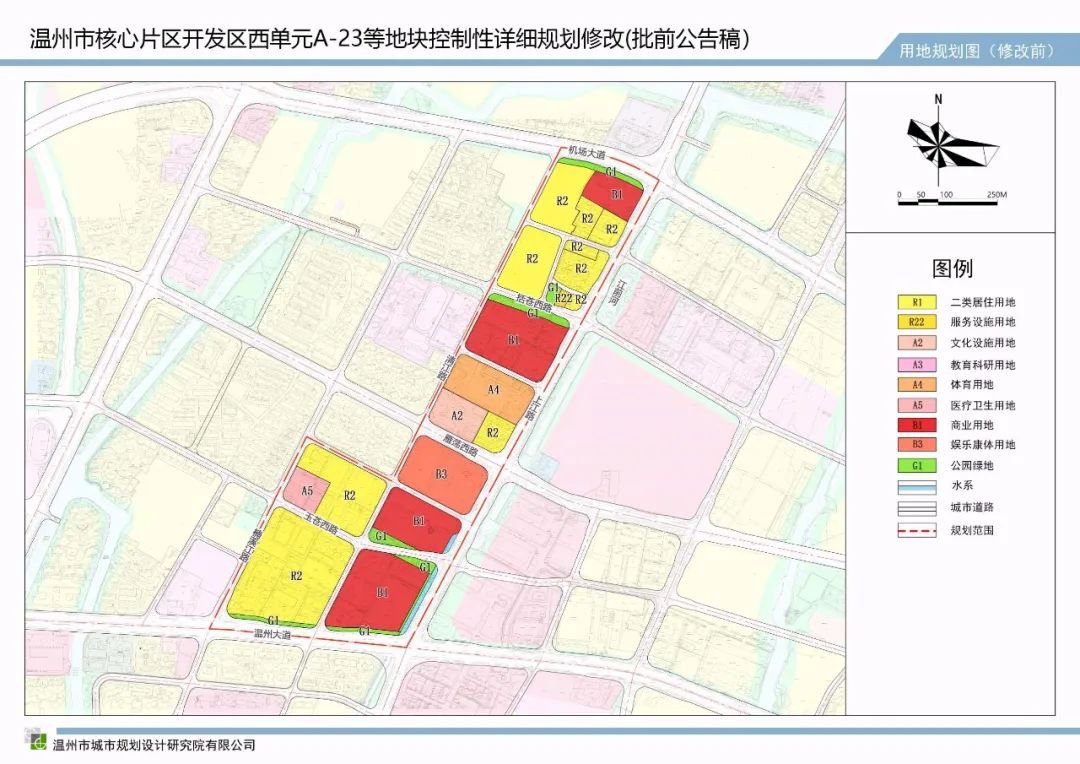This screenshot has height=764, width=1080.
Task: Select the R1 yellow legend swatch
Action: coord(917,302)
